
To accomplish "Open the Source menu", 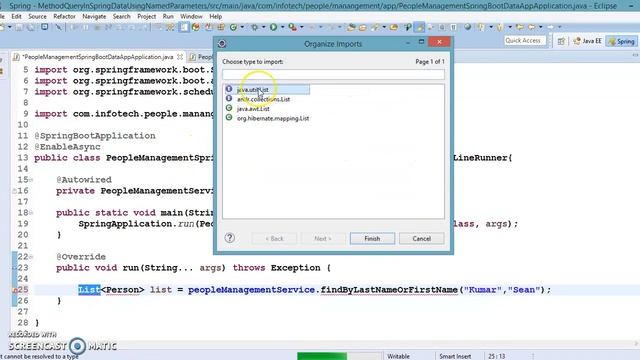I will pos(37,16).
